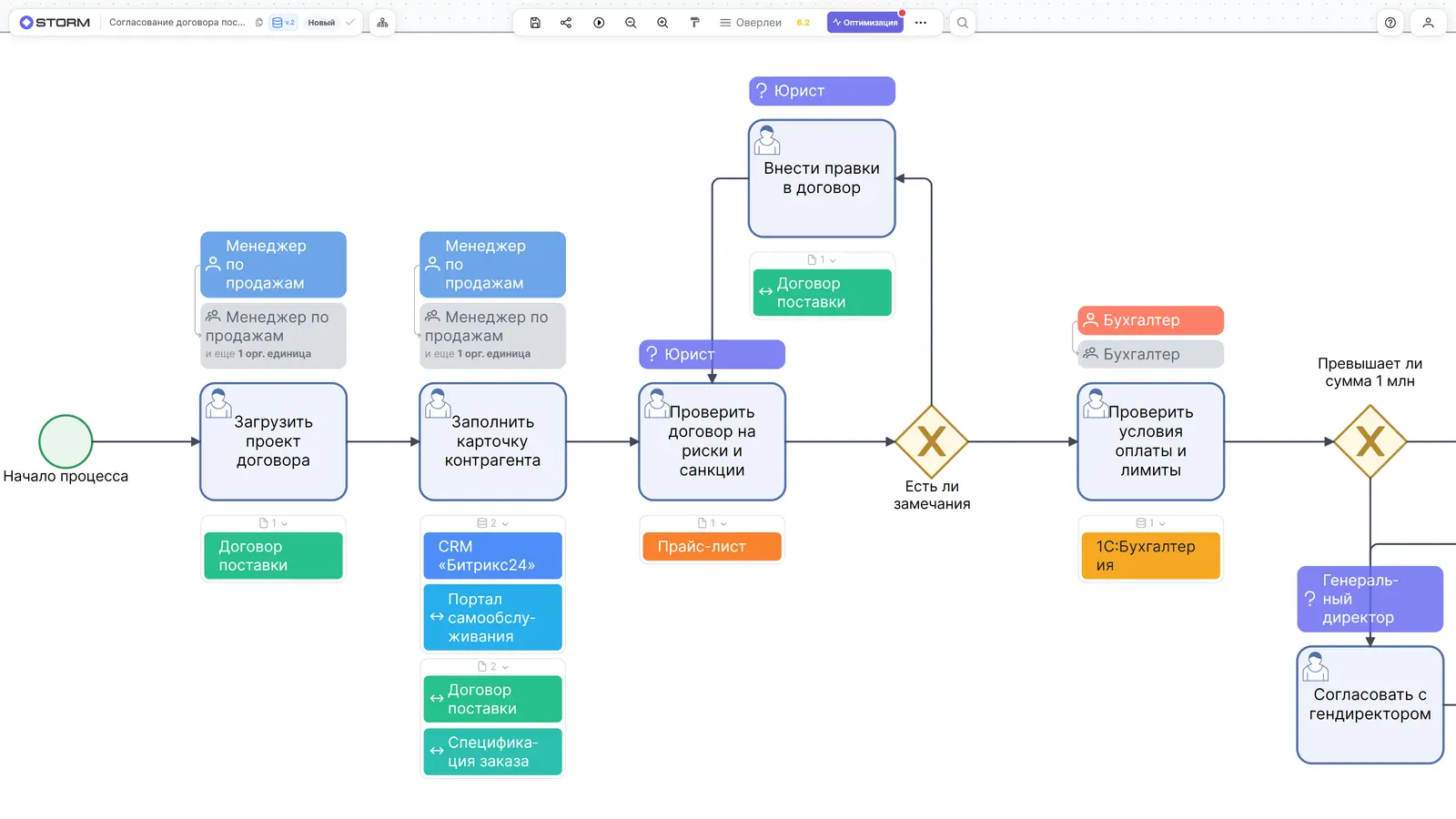Collapse documents list under 'Внести правки в договор'
Viewport: 1456px width, 819px height.
coord(822,259)
